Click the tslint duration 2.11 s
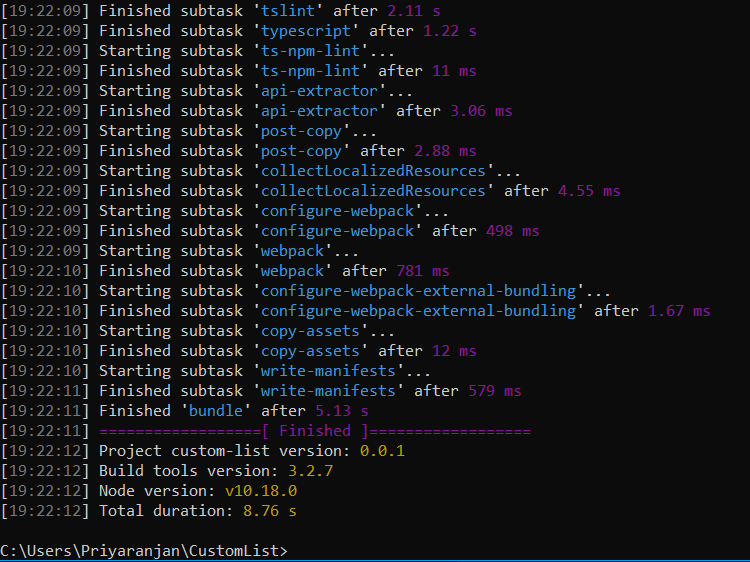Screen dimensions: 750x562 [x=414, y=11]
